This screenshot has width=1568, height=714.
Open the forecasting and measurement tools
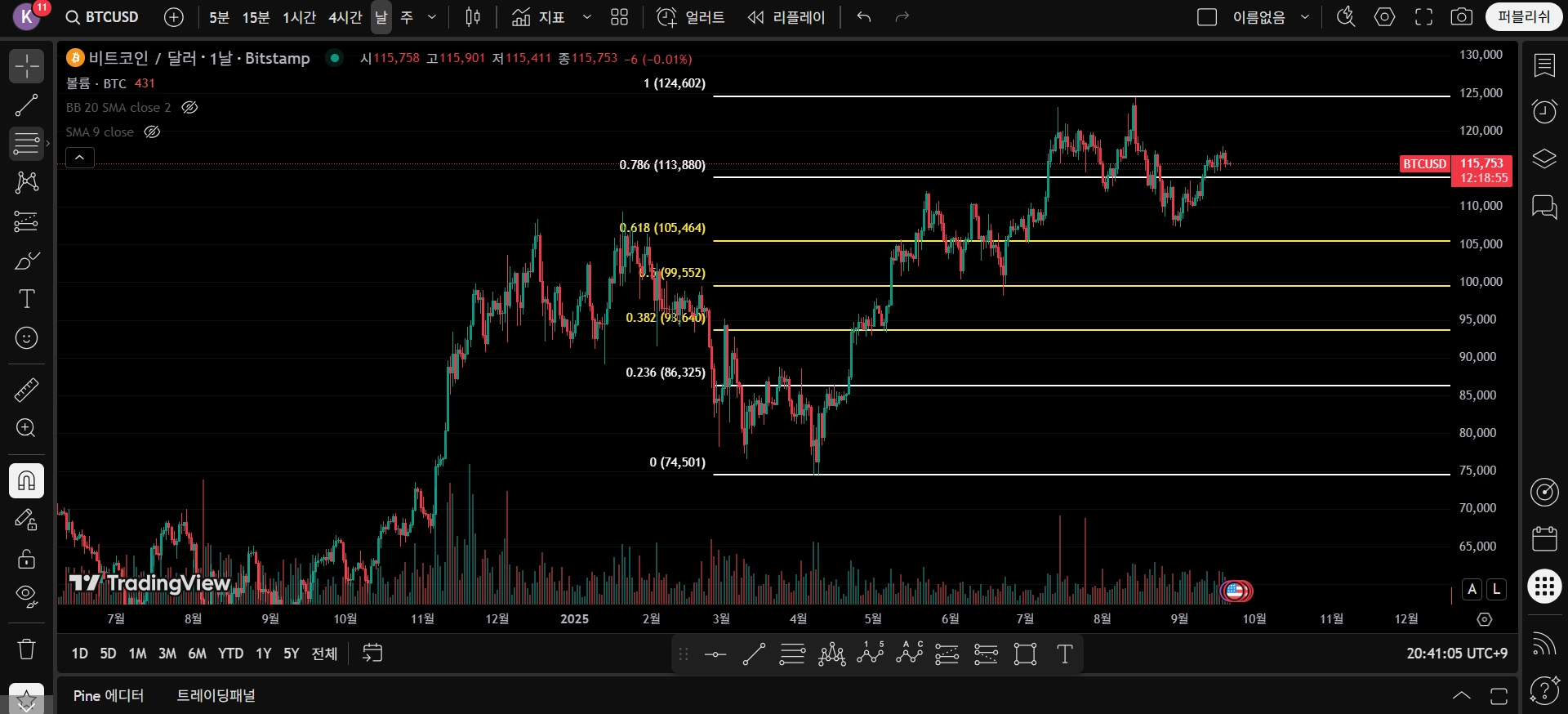click(26, 221)
